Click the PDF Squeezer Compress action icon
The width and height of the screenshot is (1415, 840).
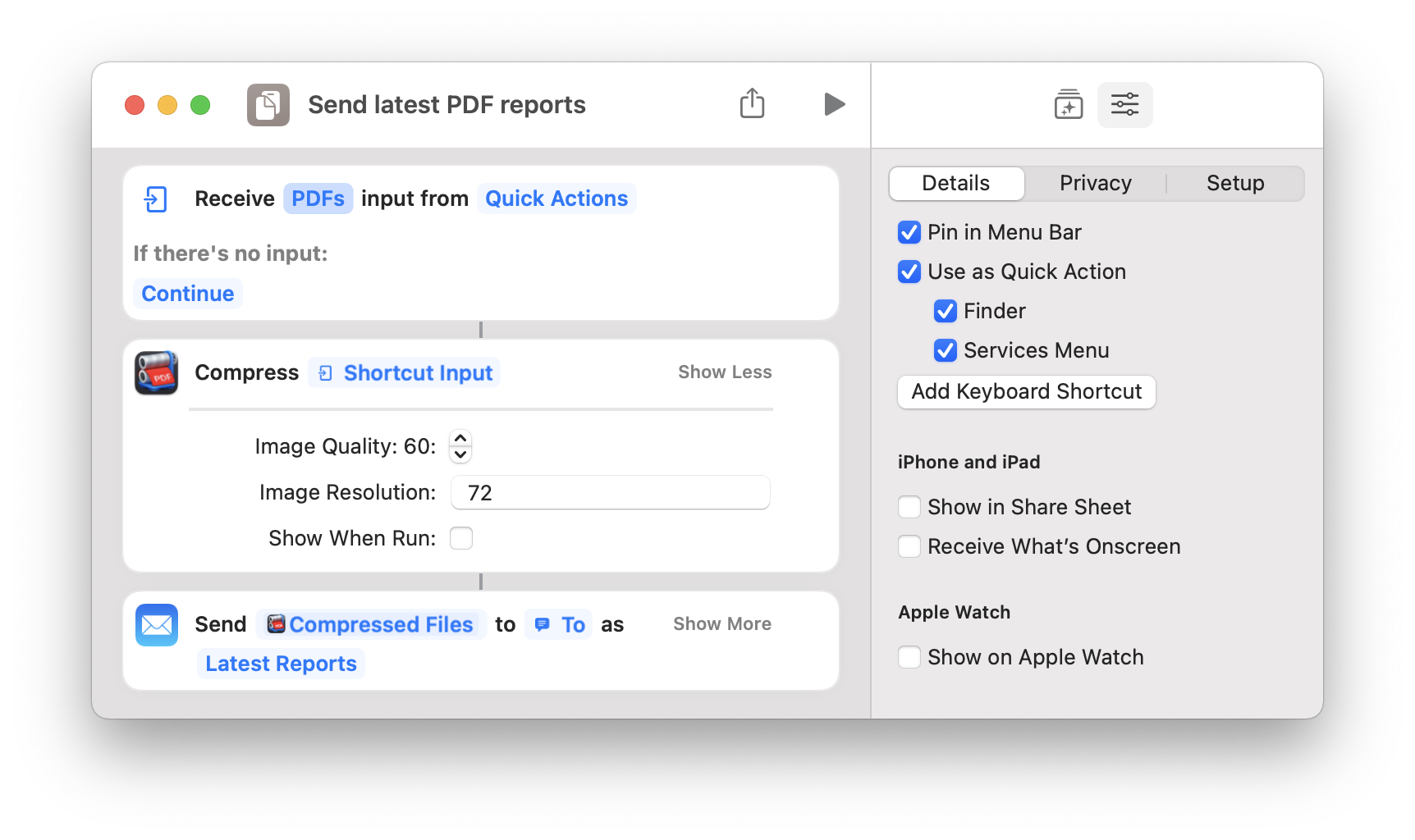click(157, 373)
